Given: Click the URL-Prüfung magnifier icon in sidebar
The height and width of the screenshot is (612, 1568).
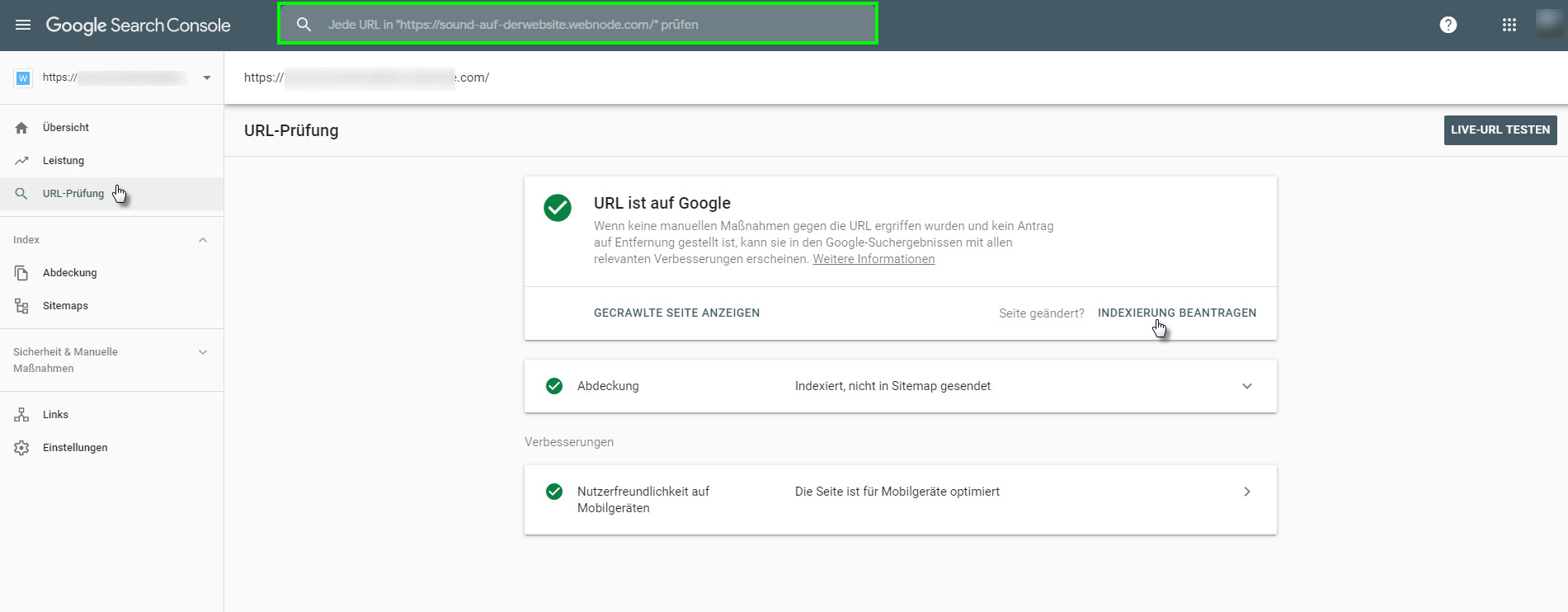Looking at the screenshot, I should (x=21, y=194).
